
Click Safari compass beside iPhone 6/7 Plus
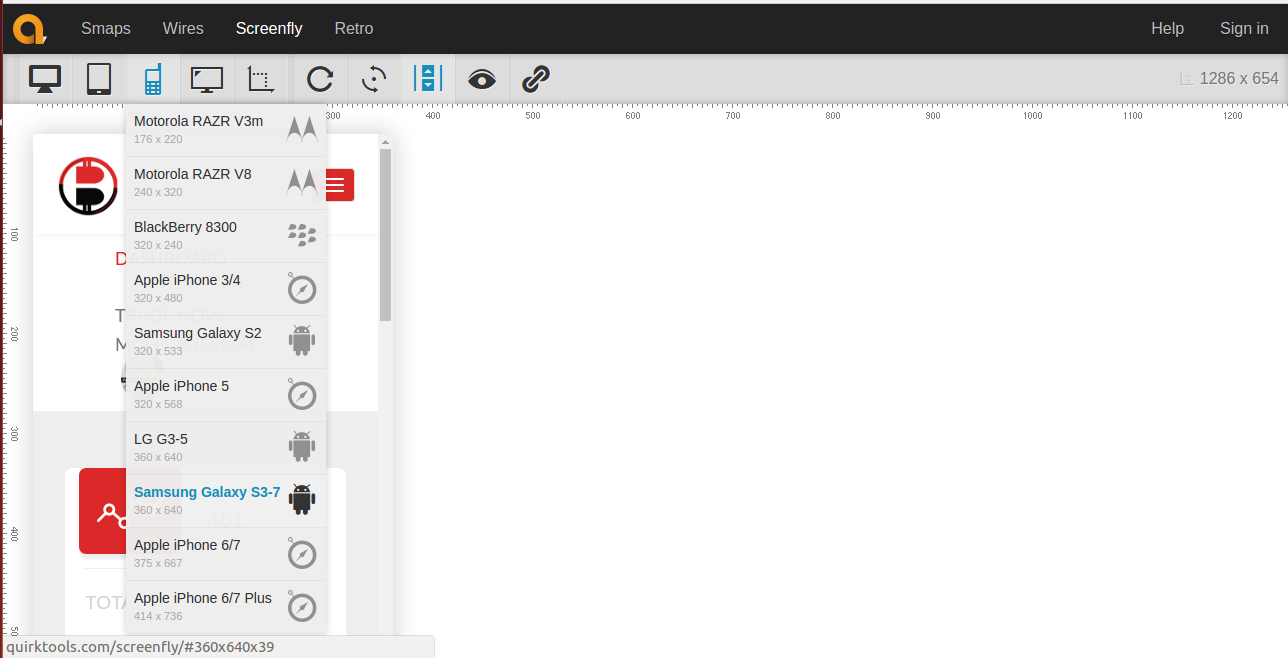coord(302,607)
